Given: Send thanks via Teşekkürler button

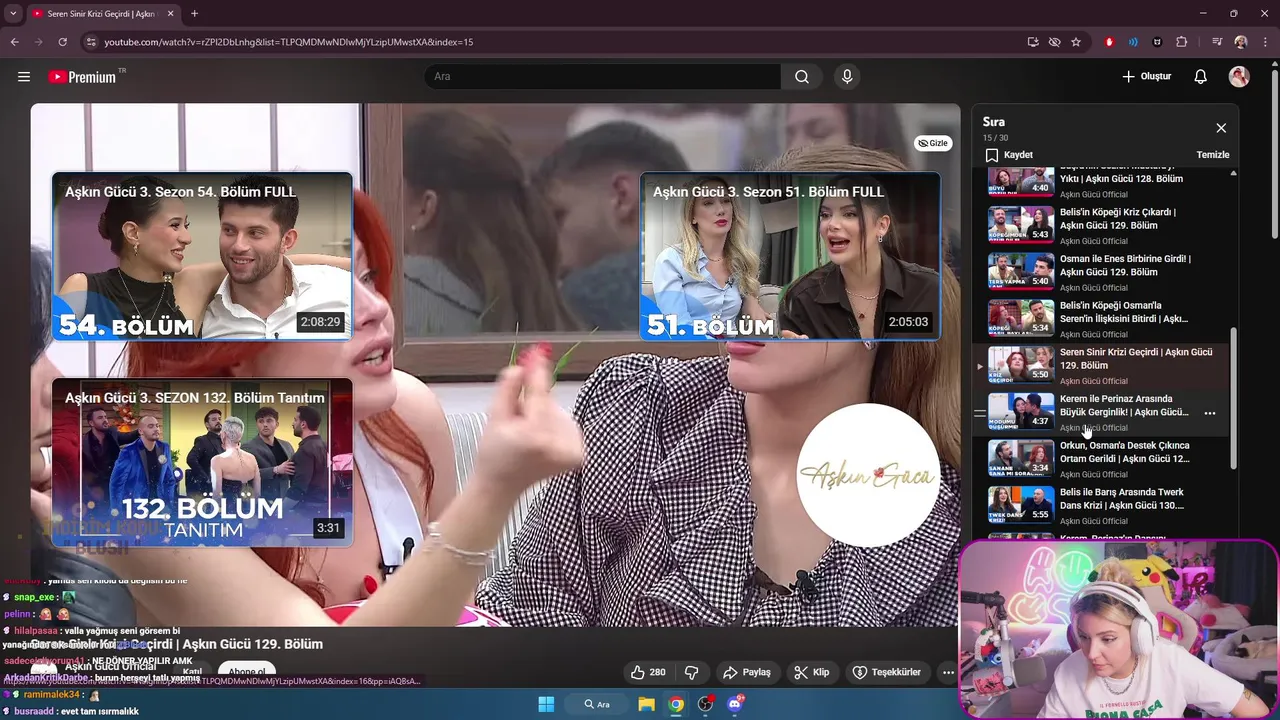Looking at the screenshot, I should pyautogui.click(x=886, y=672).
